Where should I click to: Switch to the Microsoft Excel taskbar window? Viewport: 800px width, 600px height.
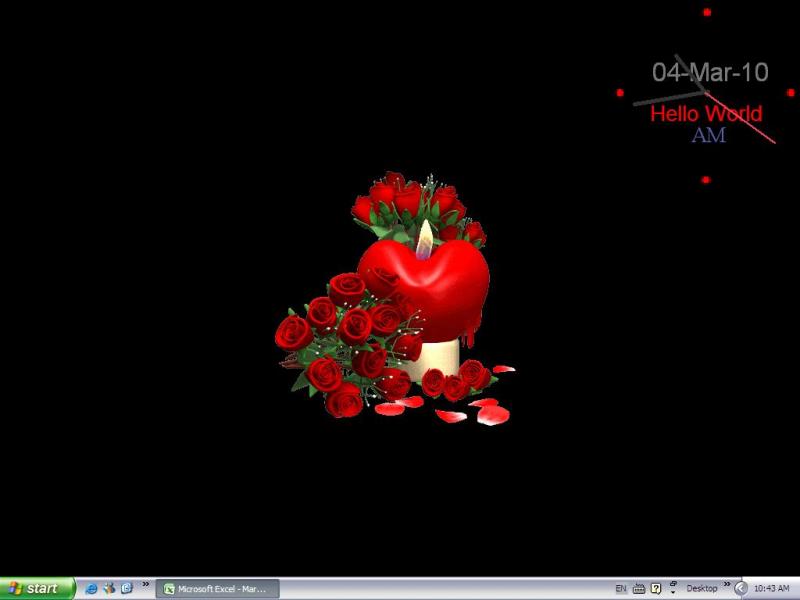(x=216, y=589)
